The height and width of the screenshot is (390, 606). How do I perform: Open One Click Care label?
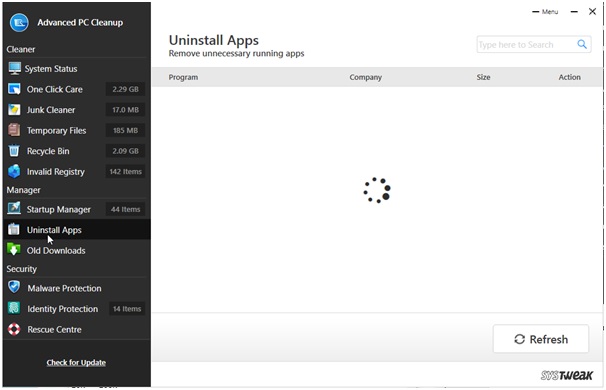tap(54, 89)
